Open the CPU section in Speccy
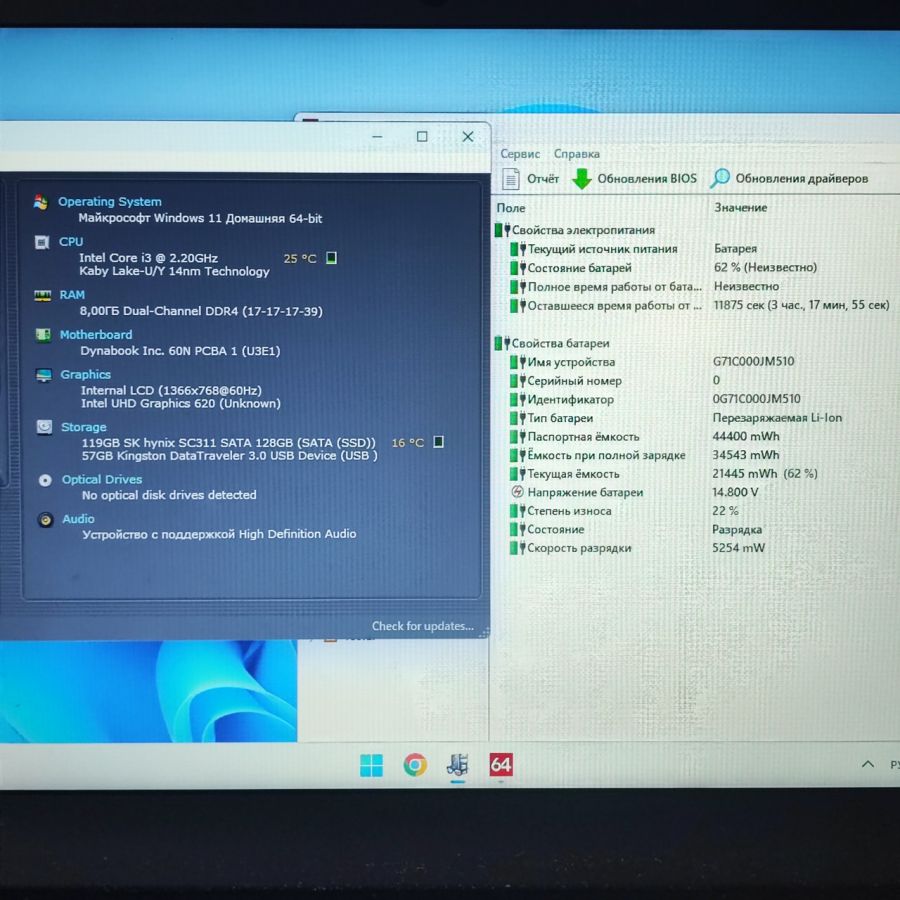This screenshot has width=900, height=900. 71,242
